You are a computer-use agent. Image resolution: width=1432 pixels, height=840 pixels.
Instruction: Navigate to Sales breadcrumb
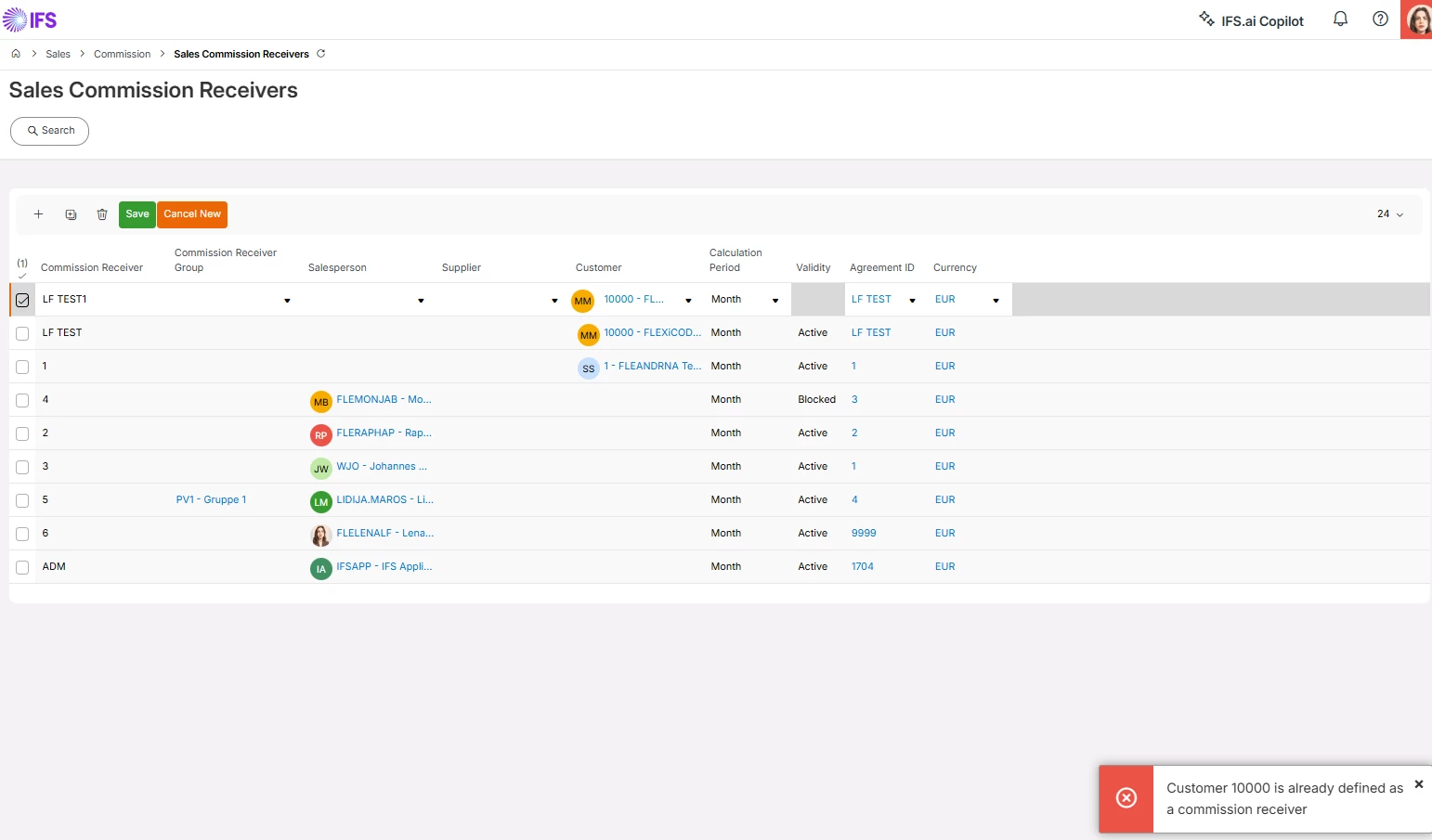click(x=58, y=54)
